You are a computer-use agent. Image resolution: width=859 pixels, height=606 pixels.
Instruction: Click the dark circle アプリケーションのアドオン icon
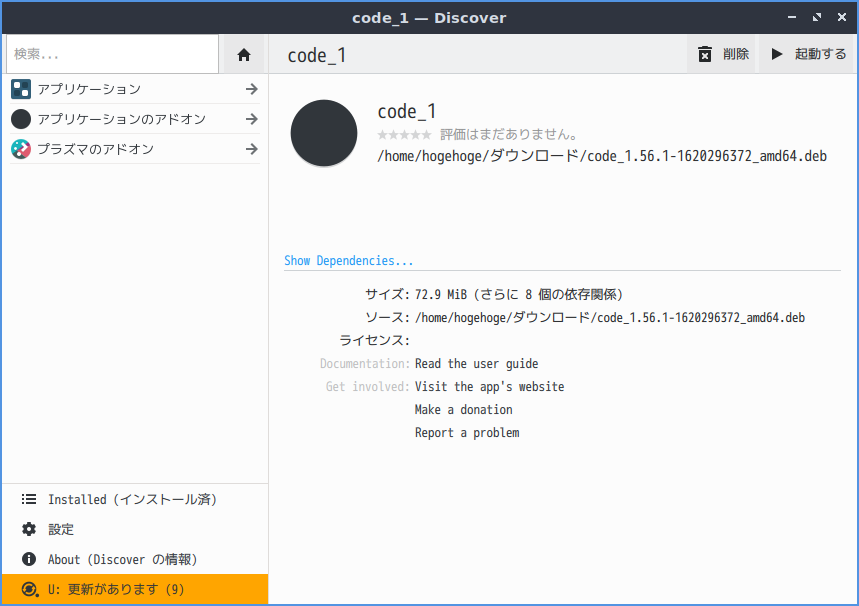coord(21,119)
